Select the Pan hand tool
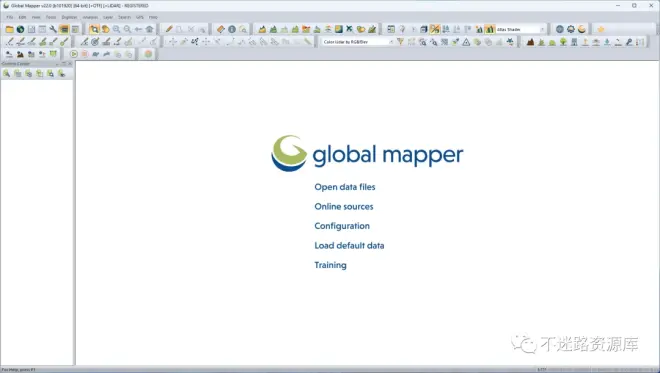This screenshot has width=660, height=373. (x=105, y=29)
